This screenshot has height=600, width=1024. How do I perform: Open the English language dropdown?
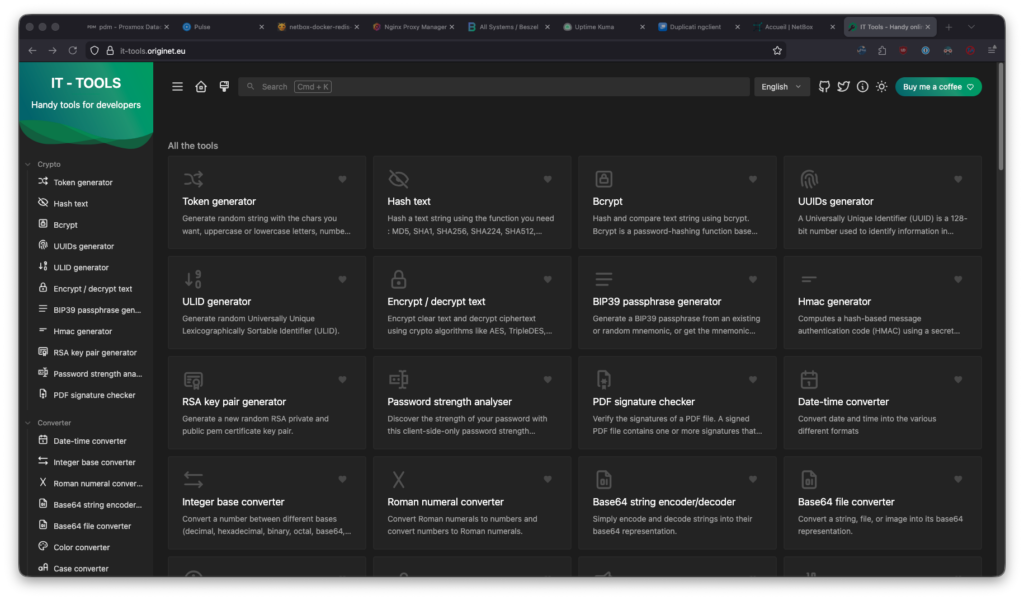[x=781, y=87]
